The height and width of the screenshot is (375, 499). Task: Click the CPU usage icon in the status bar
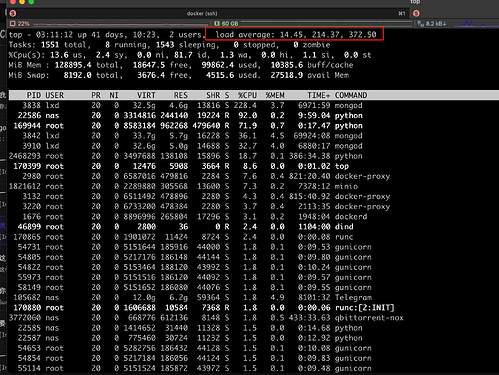(13, 24)
